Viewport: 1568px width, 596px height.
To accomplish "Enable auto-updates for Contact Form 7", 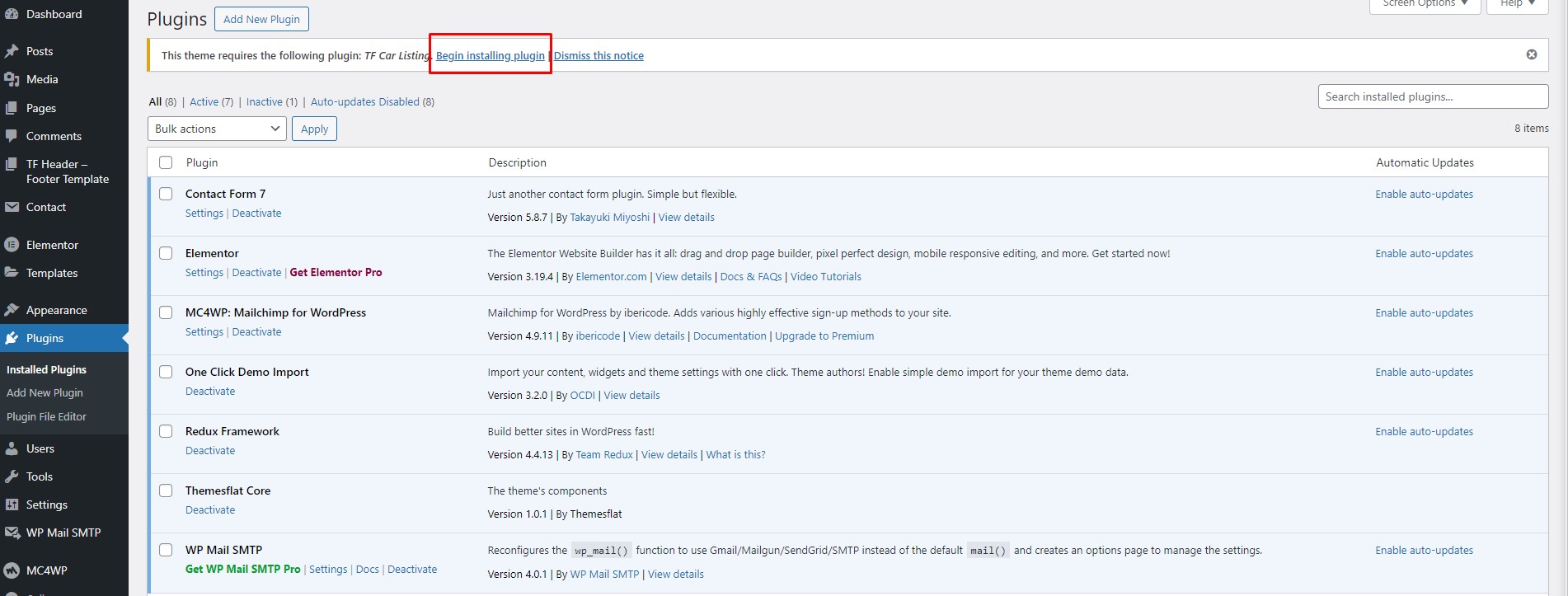I will pyautogui.click(x=1424, y=195).
